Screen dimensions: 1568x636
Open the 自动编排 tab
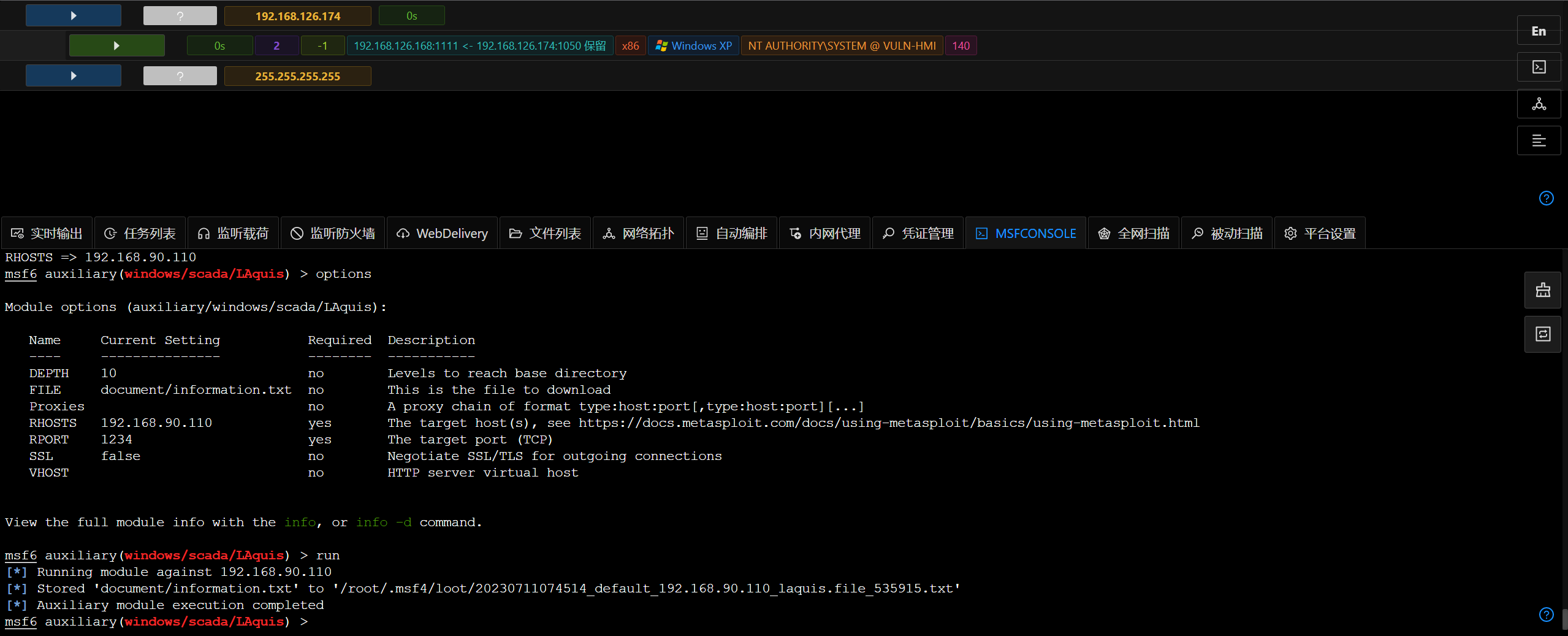[x=732, y=233]
